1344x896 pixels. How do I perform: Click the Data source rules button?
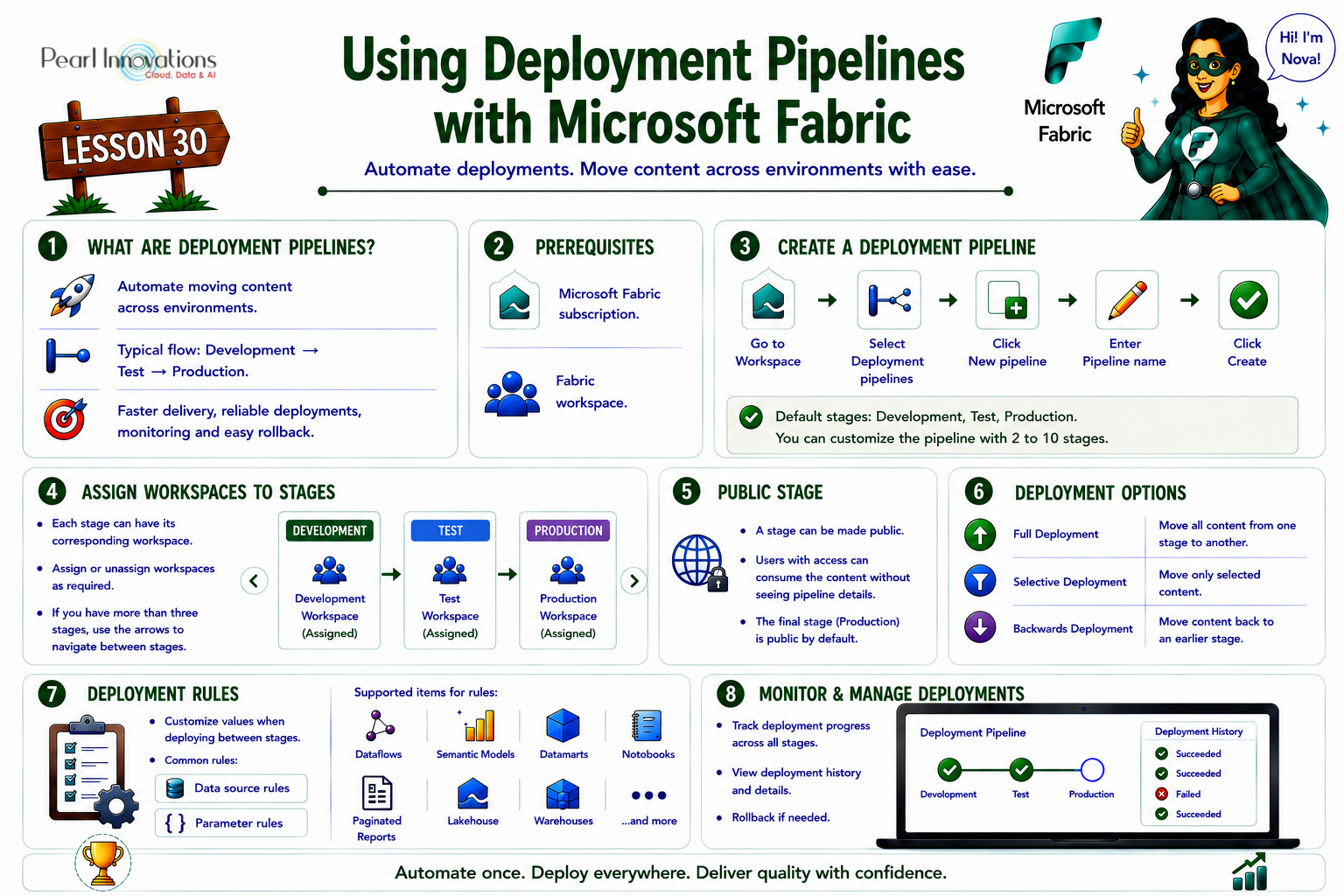click(x=232, y=788)
